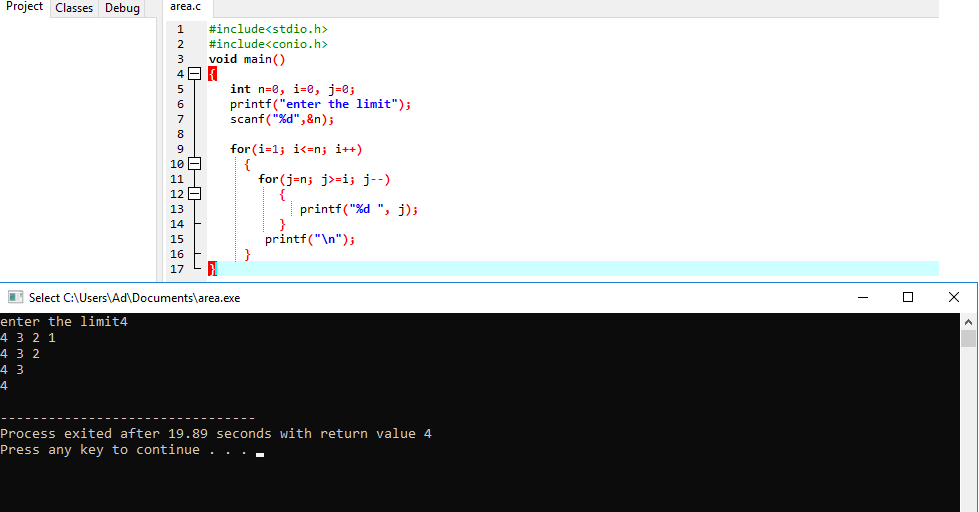
Task: Click the red opening brace on line 4
Action: coord(212,74)
